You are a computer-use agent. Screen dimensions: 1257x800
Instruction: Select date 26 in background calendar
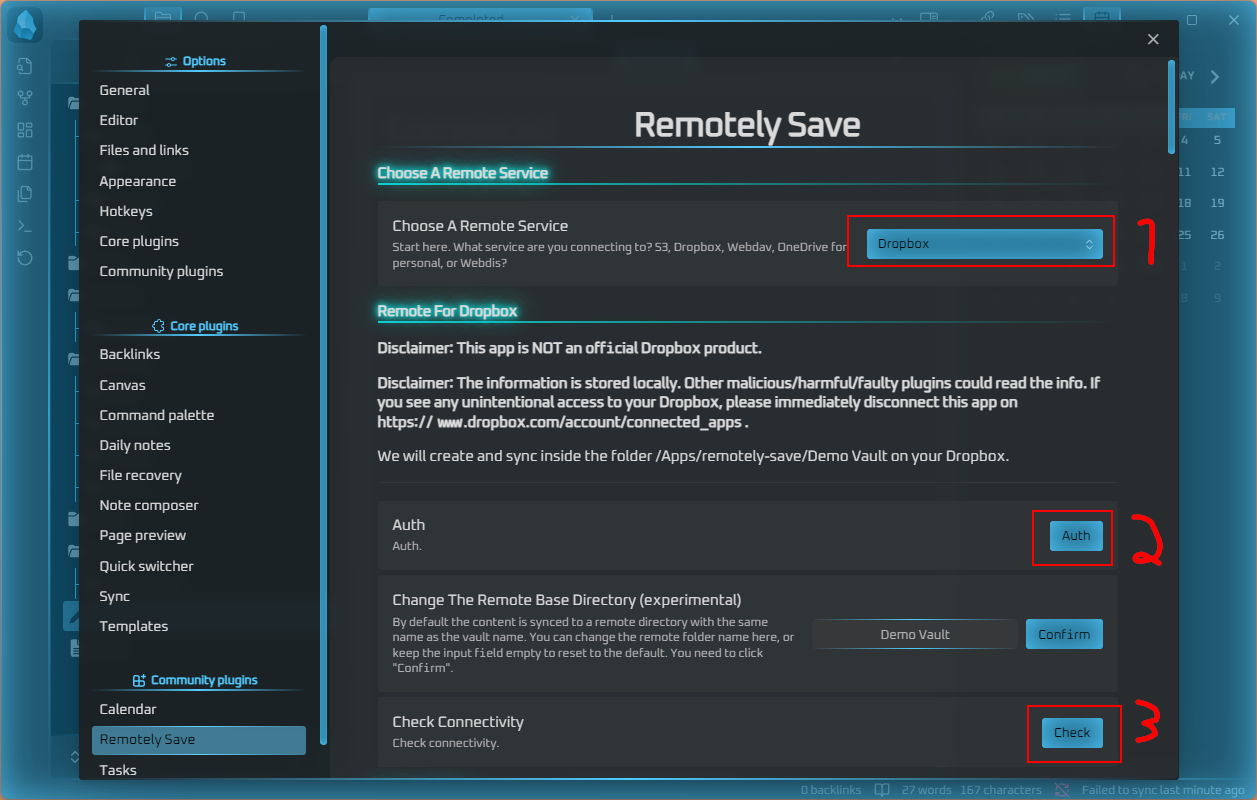coord(1217,235)
